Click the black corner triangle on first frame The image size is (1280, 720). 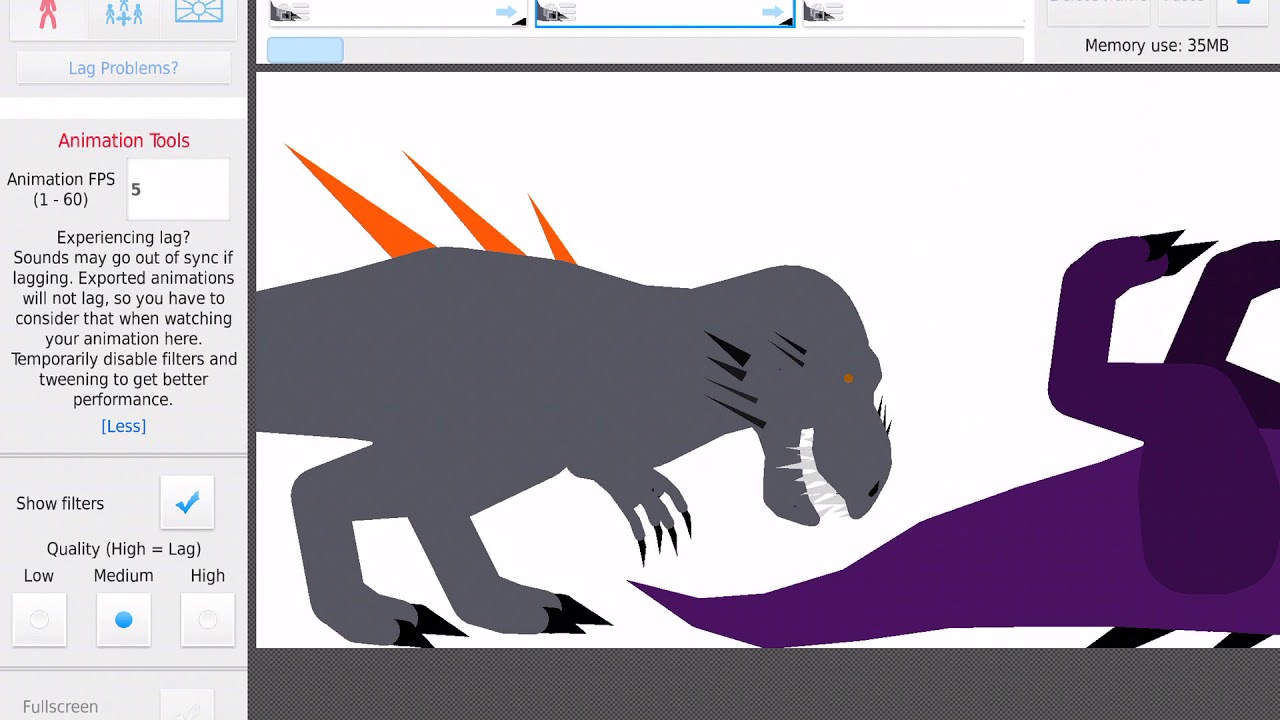[520, 20]
